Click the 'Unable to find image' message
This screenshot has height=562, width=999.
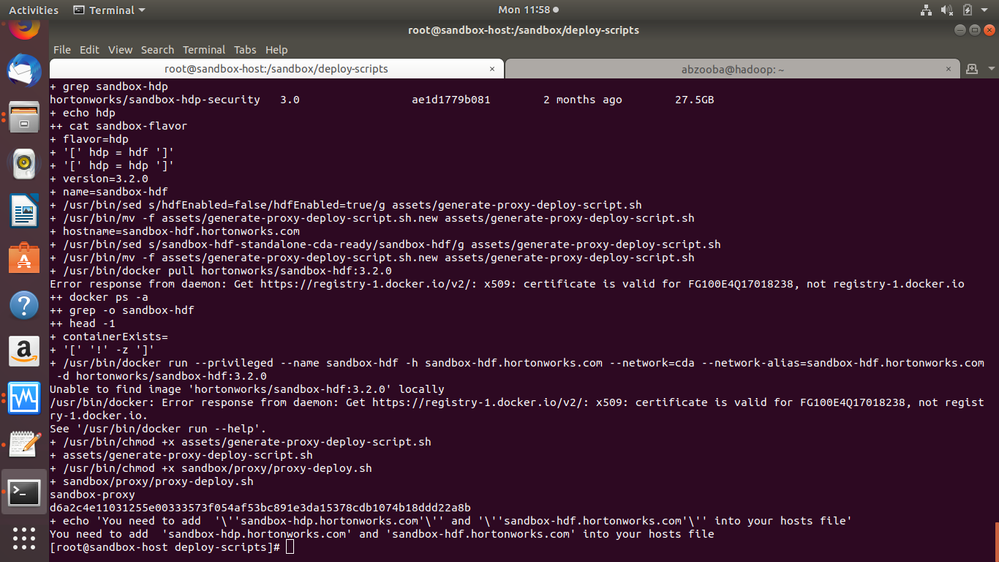click(247, 389)
